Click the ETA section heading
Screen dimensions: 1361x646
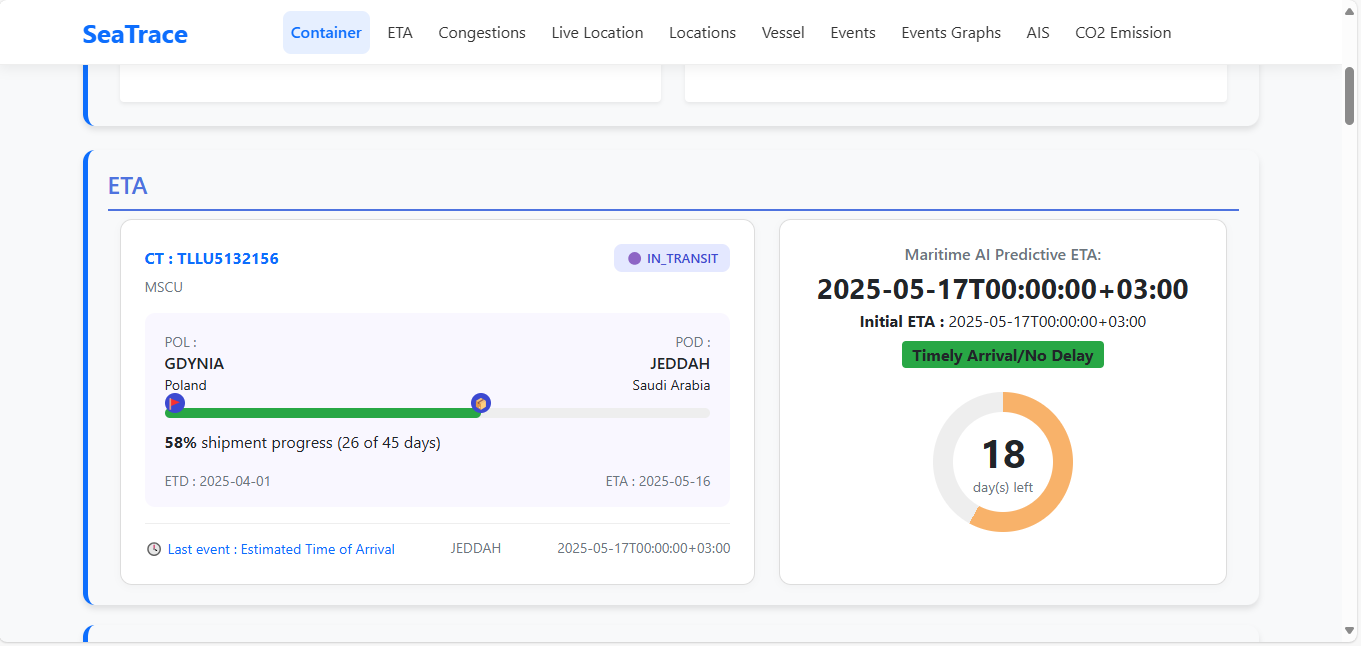[x=128, y=186]
